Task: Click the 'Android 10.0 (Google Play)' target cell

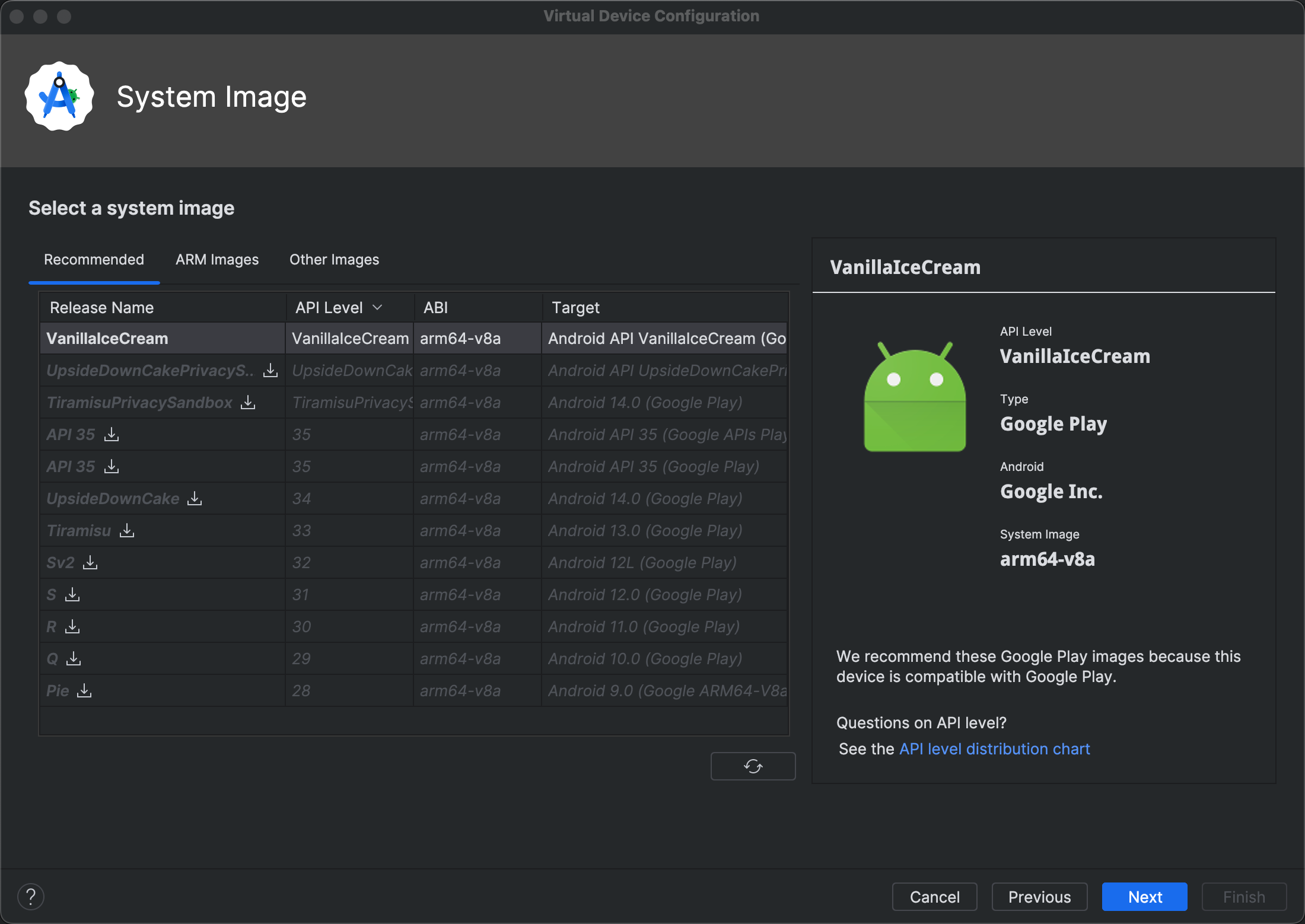Action: pos(664,658)
